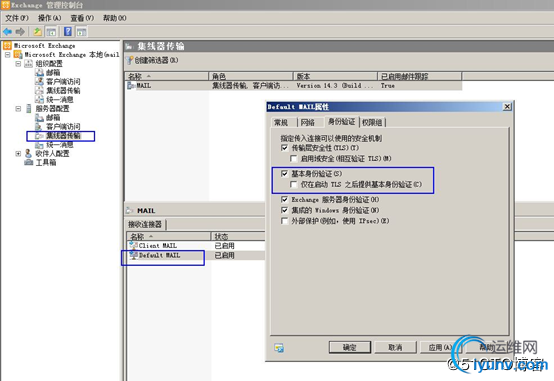The height and width of the screenshot is (381, 554).
Task: Open the 查看 menu
Action: [82, 18]
